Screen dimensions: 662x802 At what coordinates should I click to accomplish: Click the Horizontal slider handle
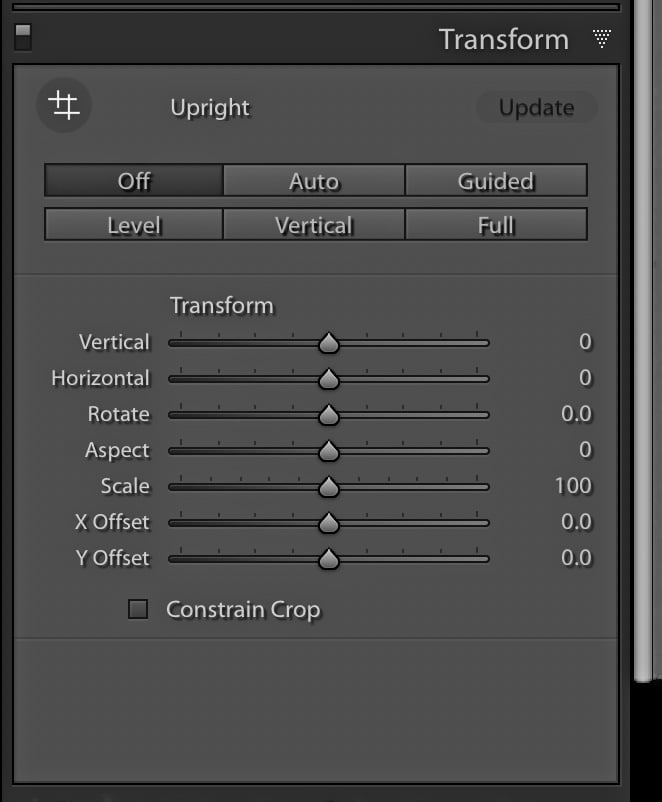328,379
